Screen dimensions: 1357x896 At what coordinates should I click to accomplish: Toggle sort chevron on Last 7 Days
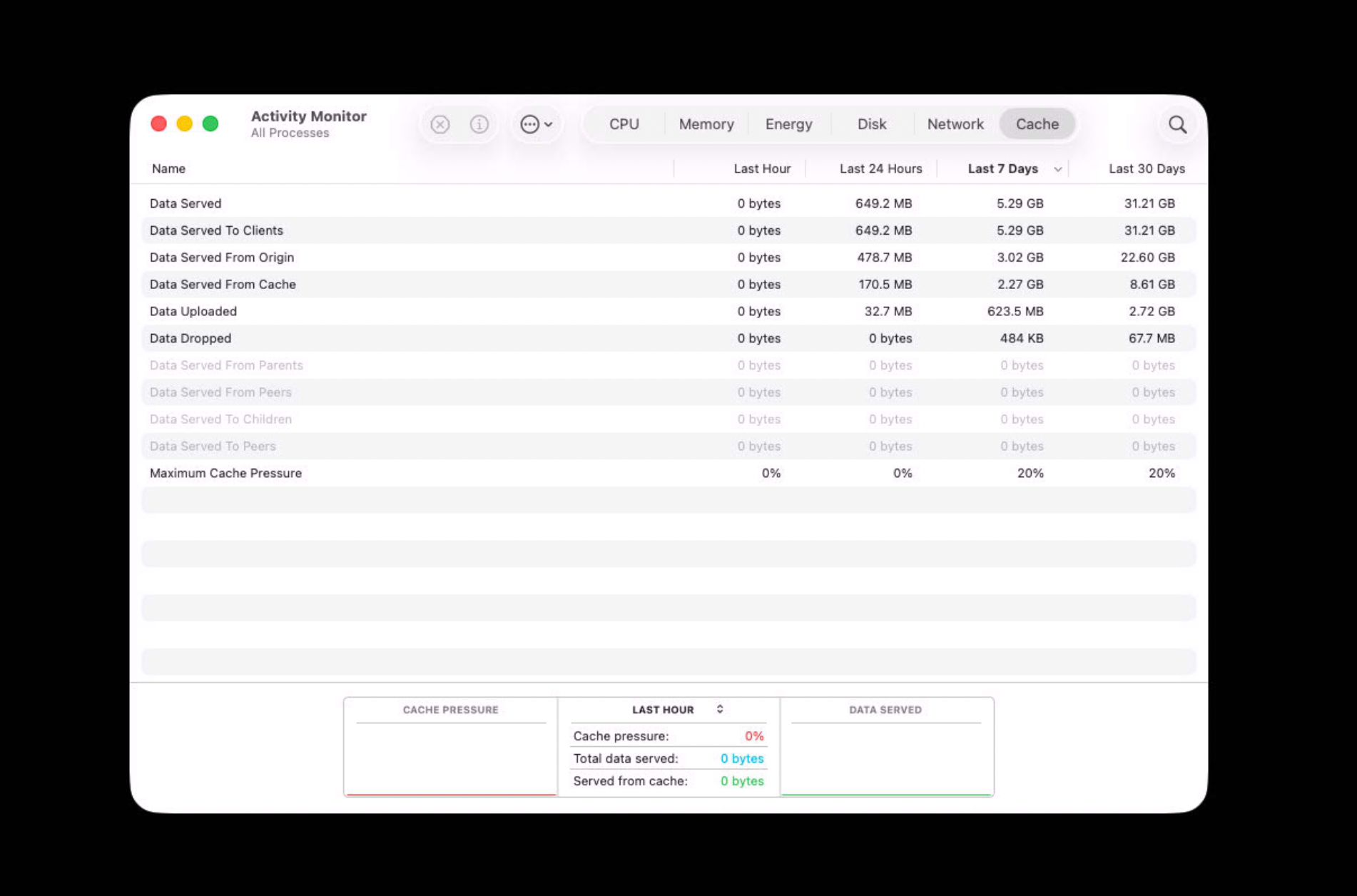tap(1058, 169)
